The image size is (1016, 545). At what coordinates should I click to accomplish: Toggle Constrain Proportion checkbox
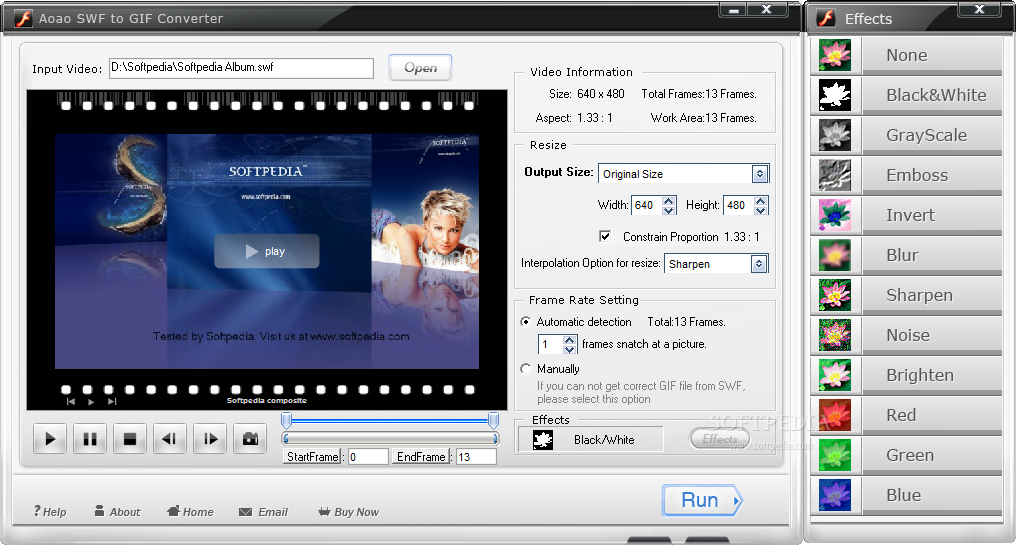[x=605, y=237]
